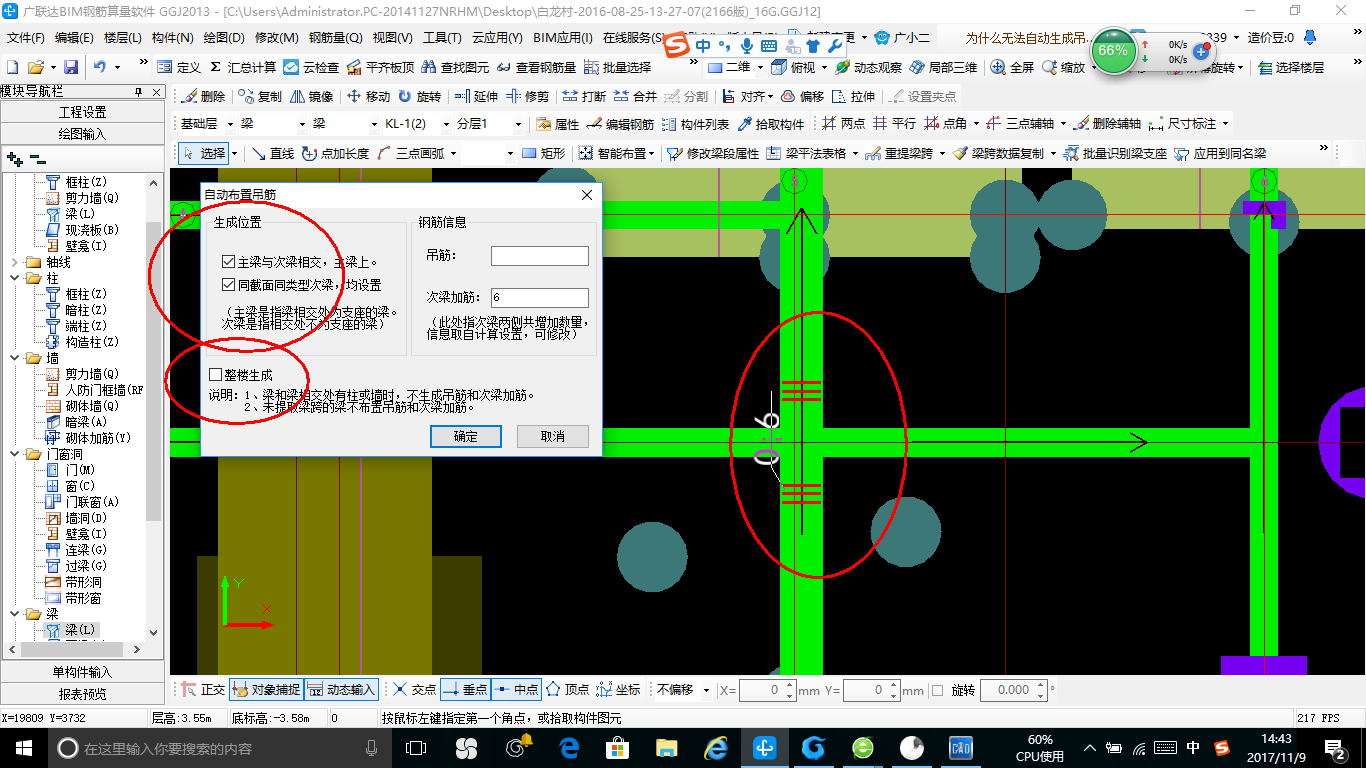Screen dimensions: 1366x768
Task: Click 应用到同名梁 tool
Action: click(x=1220, y=153)
